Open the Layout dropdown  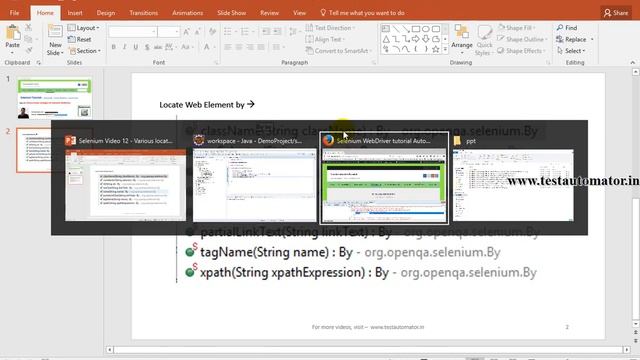tap(84, 28)
